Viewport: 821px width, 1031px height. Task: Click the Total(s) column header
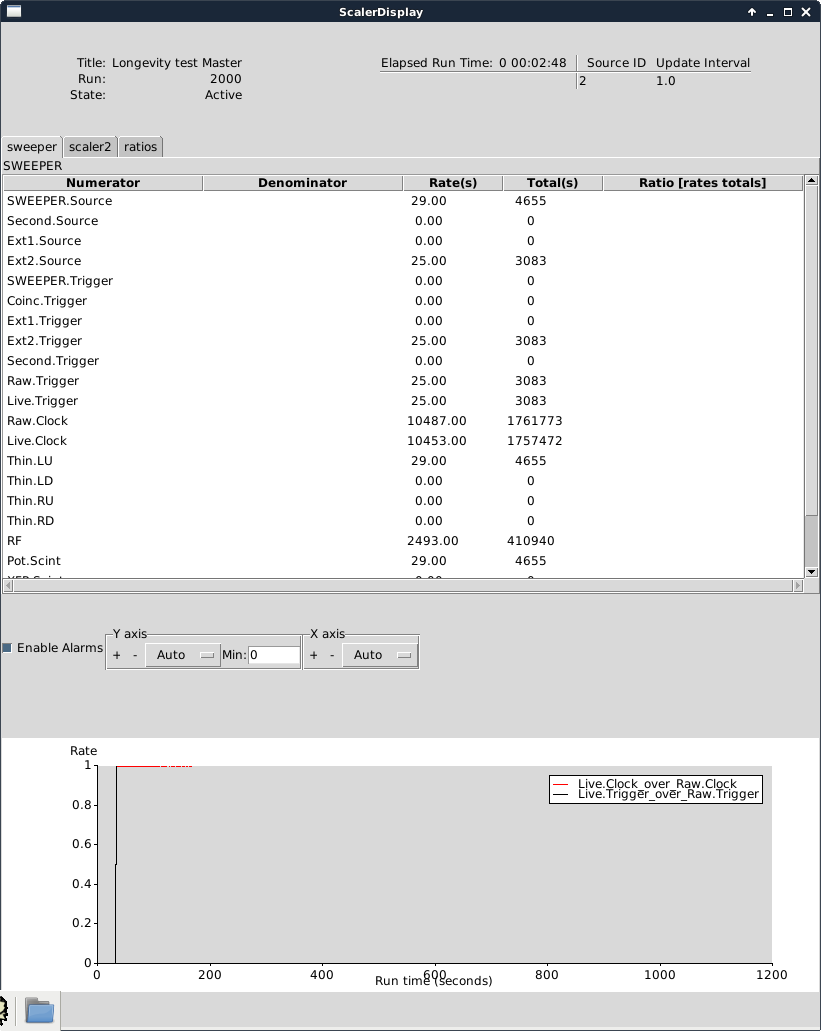[x=552, y=183]
